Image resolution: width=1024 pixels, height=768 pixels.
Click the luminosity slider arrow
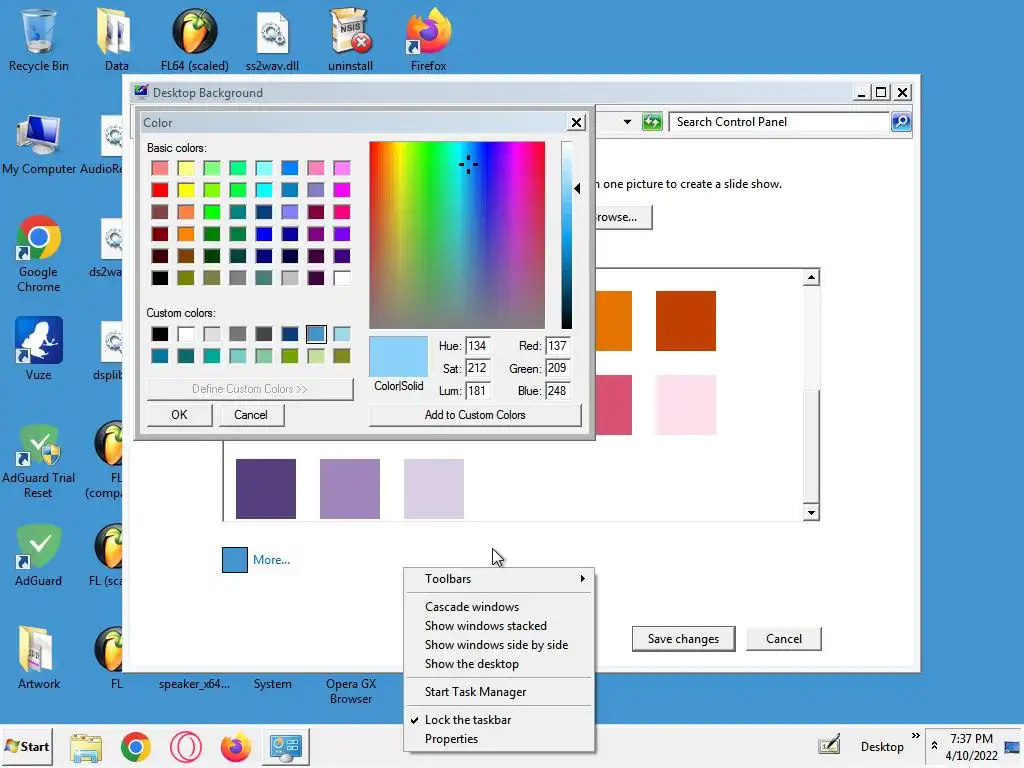(x=577, y=188)
